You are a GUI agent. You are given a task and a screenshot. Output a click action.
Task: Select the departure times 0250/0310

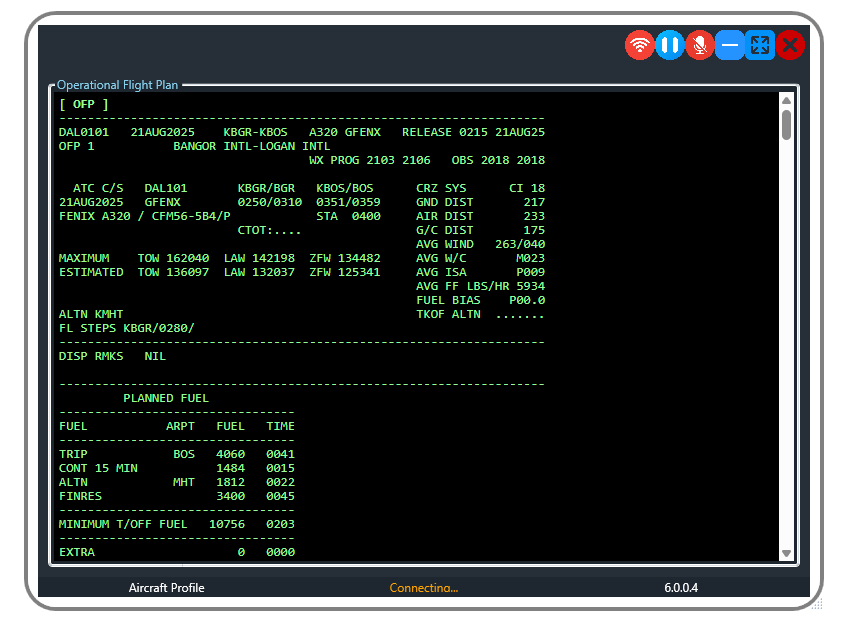coord(270,202)
